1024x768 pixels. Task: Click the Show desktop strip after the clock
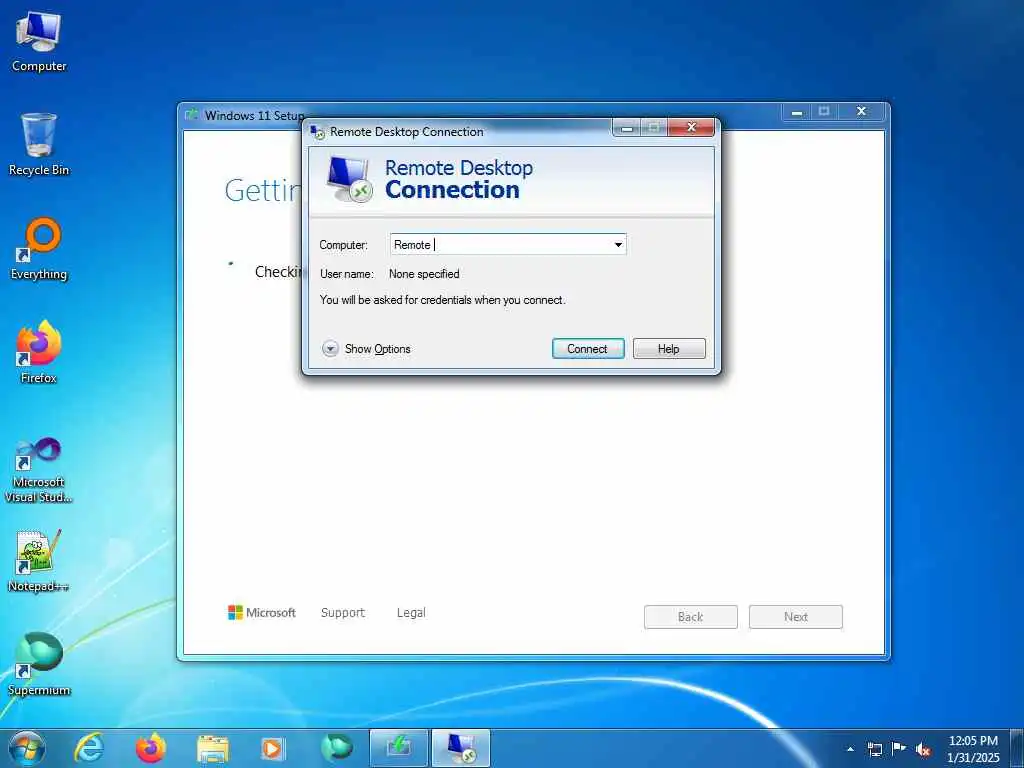coord(1017,748)
